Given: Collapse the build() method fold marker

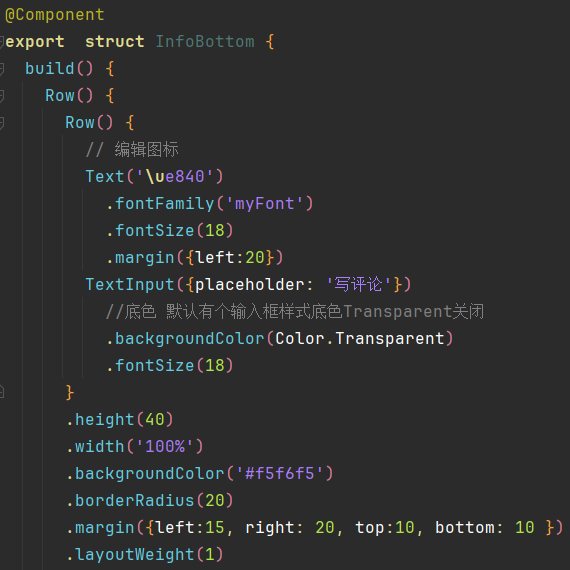Looking at the screenshot, I should (1, 69).
